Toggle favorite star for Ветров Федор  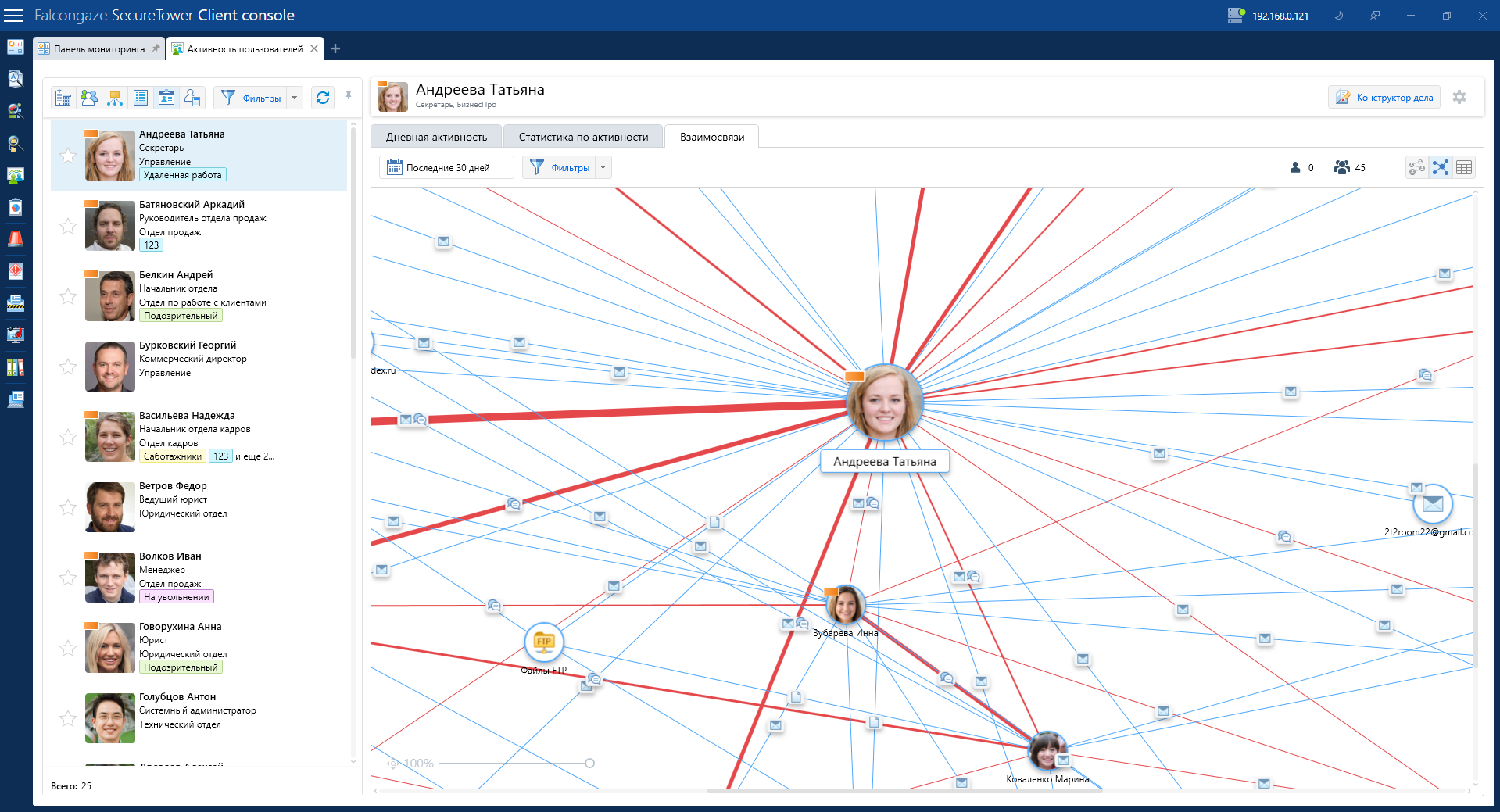tap(68, 507)
